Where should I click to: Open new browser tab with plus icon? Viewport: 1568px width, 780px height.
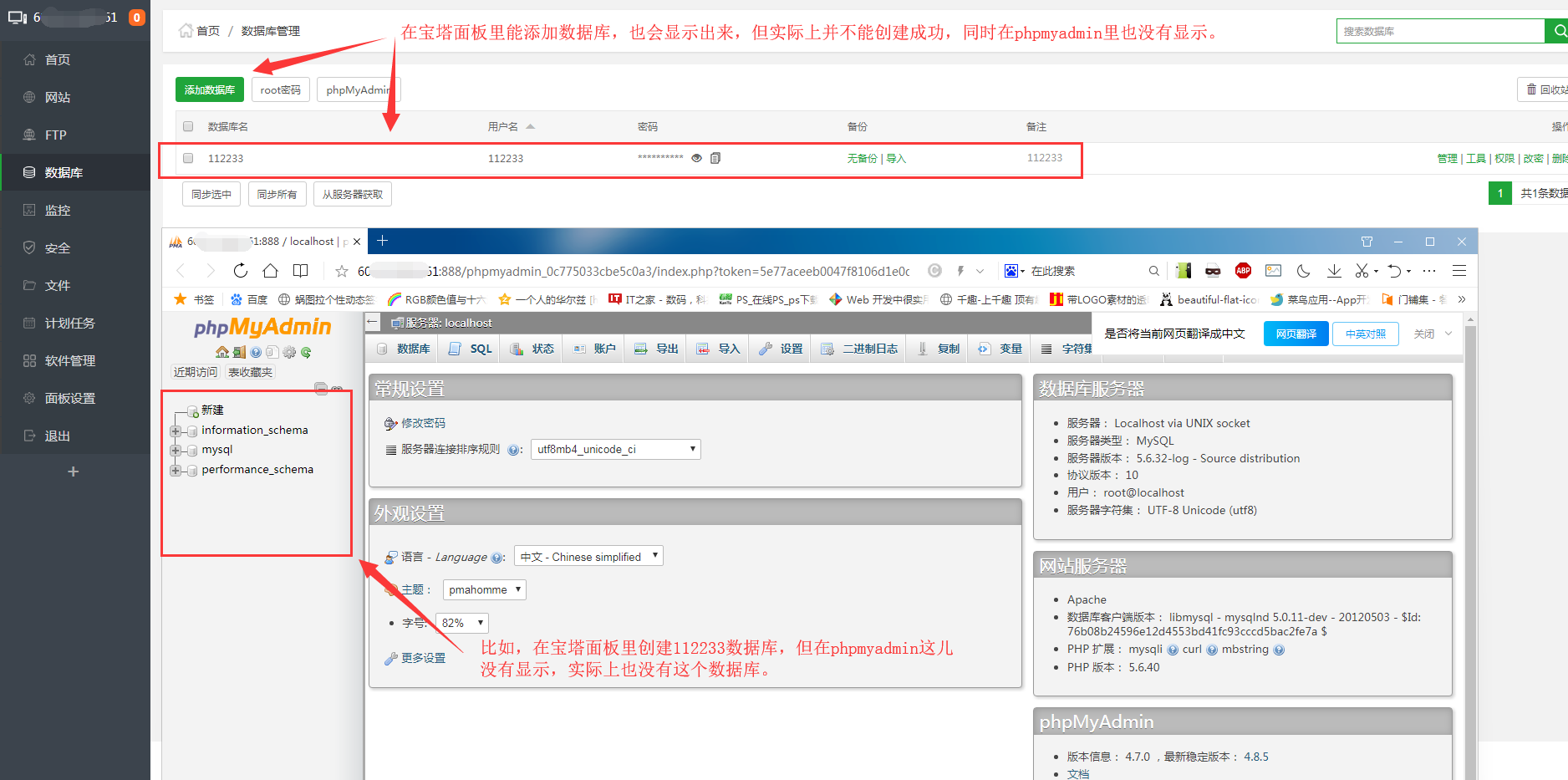click(x=382, y=241)
